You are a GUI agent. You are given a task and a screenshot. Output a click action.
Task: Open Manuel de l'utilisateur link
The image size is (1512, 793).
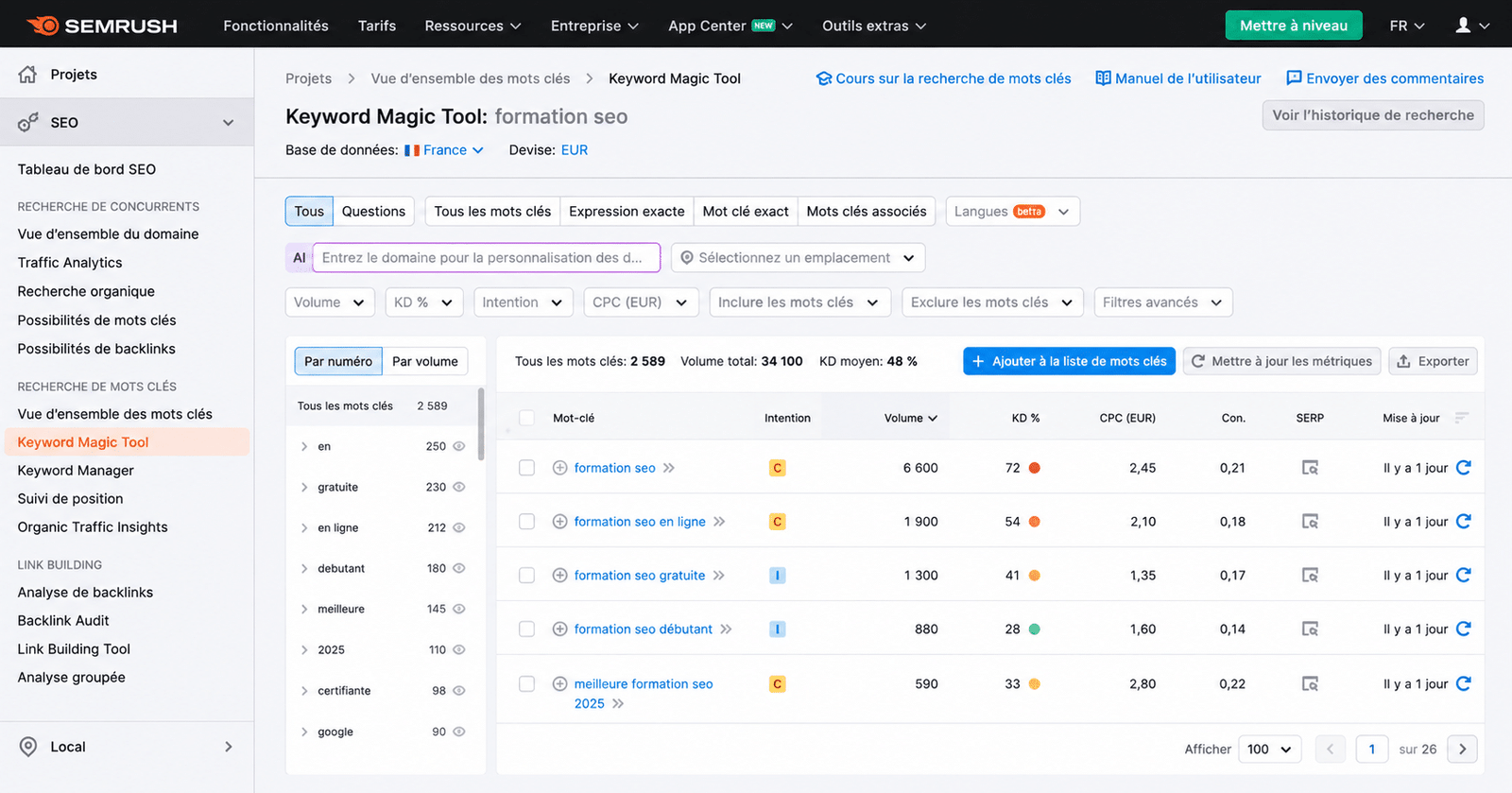pos(1178,78)
